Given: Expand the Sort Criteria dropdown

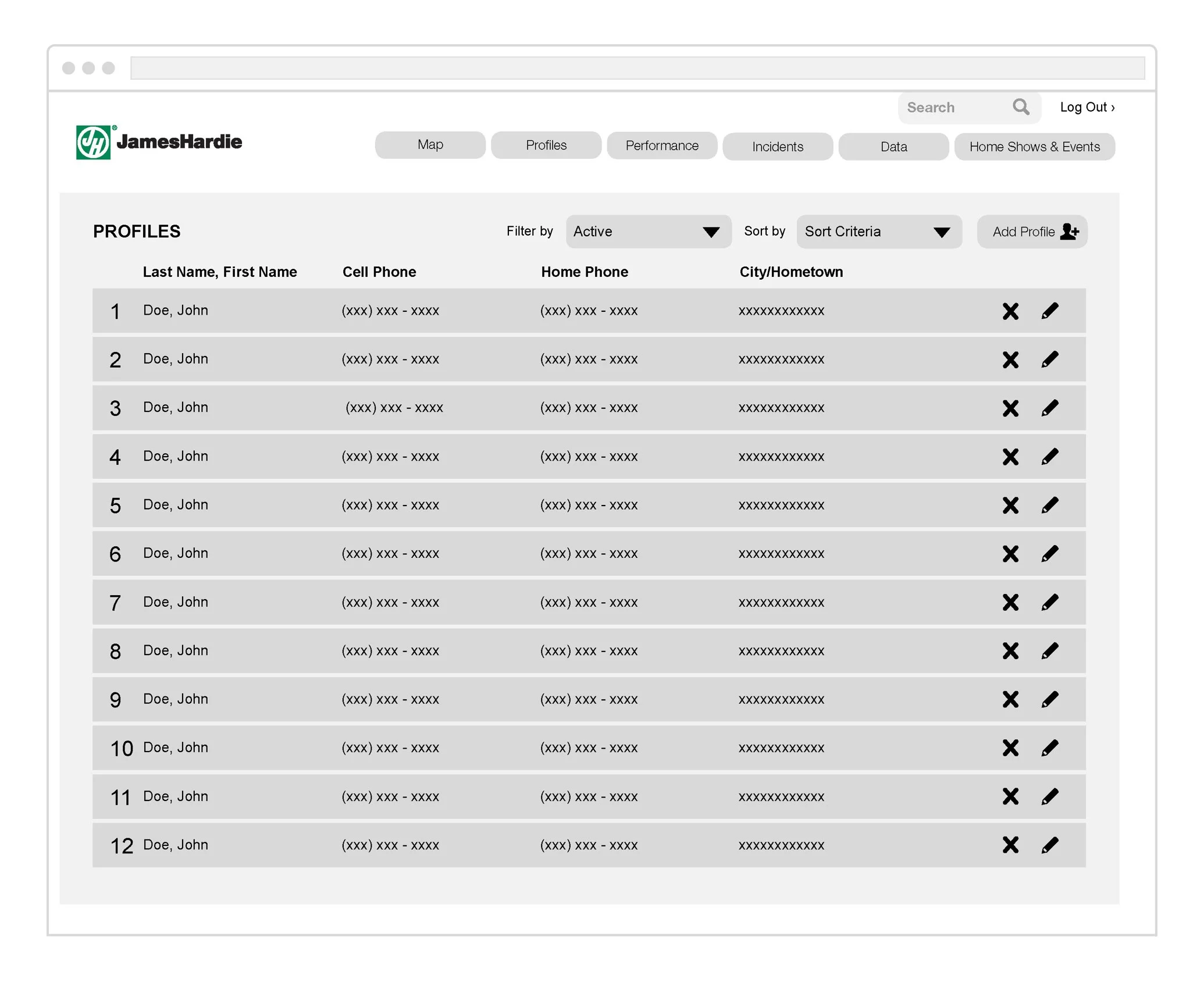Looking at the screenshot, I should point(878,232).
